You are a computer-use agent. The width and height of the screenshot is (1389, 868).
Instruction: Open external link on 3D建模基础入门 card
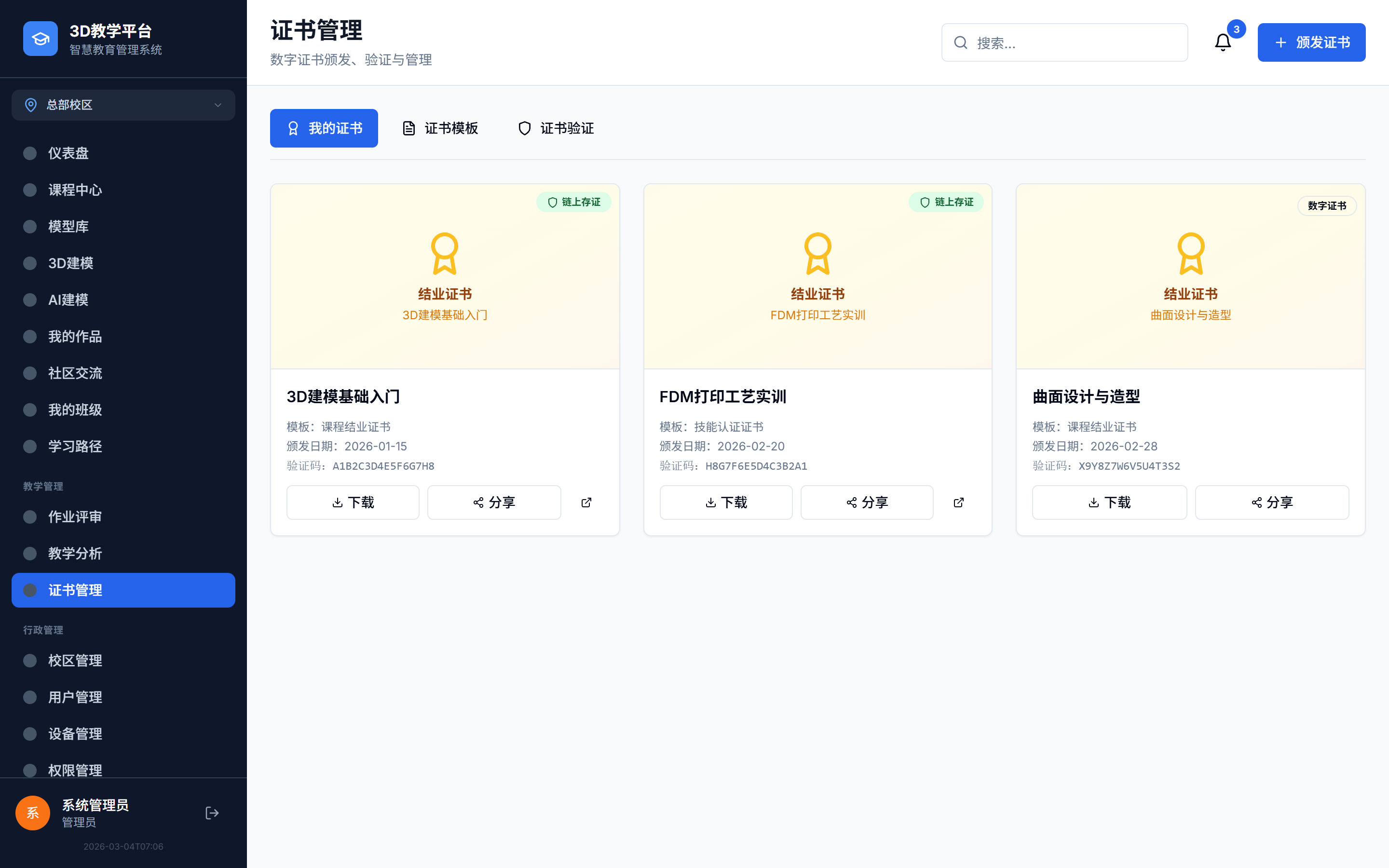pos(586,502)
